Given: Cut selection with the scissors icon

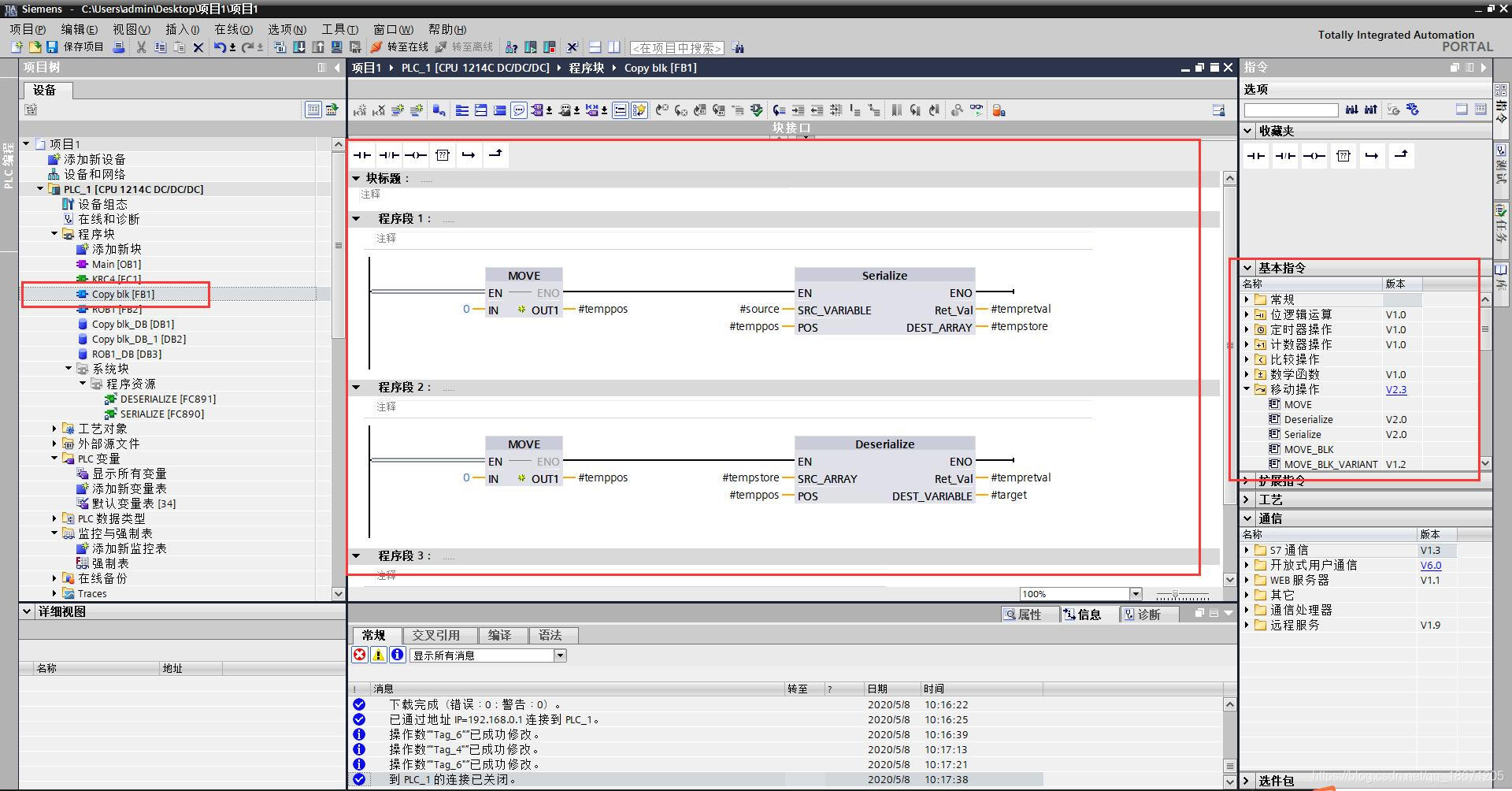Looking at the screenshot, I should [142, 47].
